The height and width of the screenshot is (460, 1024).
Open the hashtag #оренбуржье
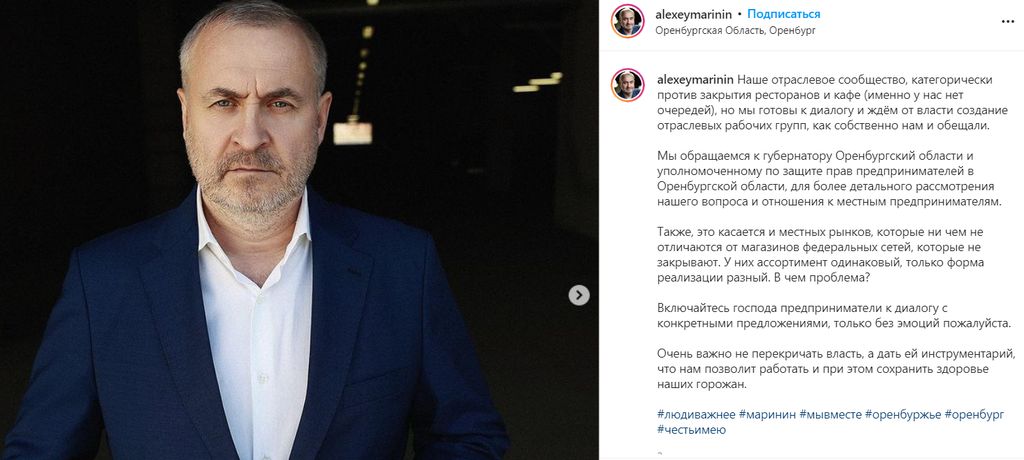(903, 414)
